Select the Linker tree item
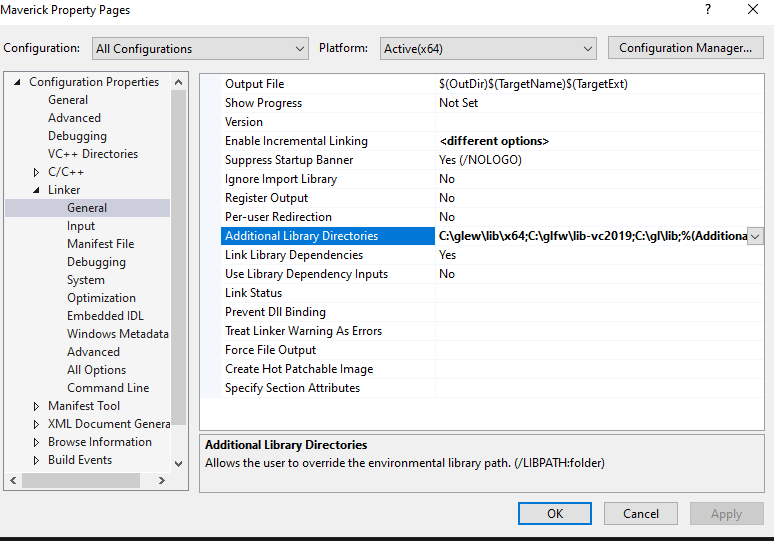 [64, 190]
